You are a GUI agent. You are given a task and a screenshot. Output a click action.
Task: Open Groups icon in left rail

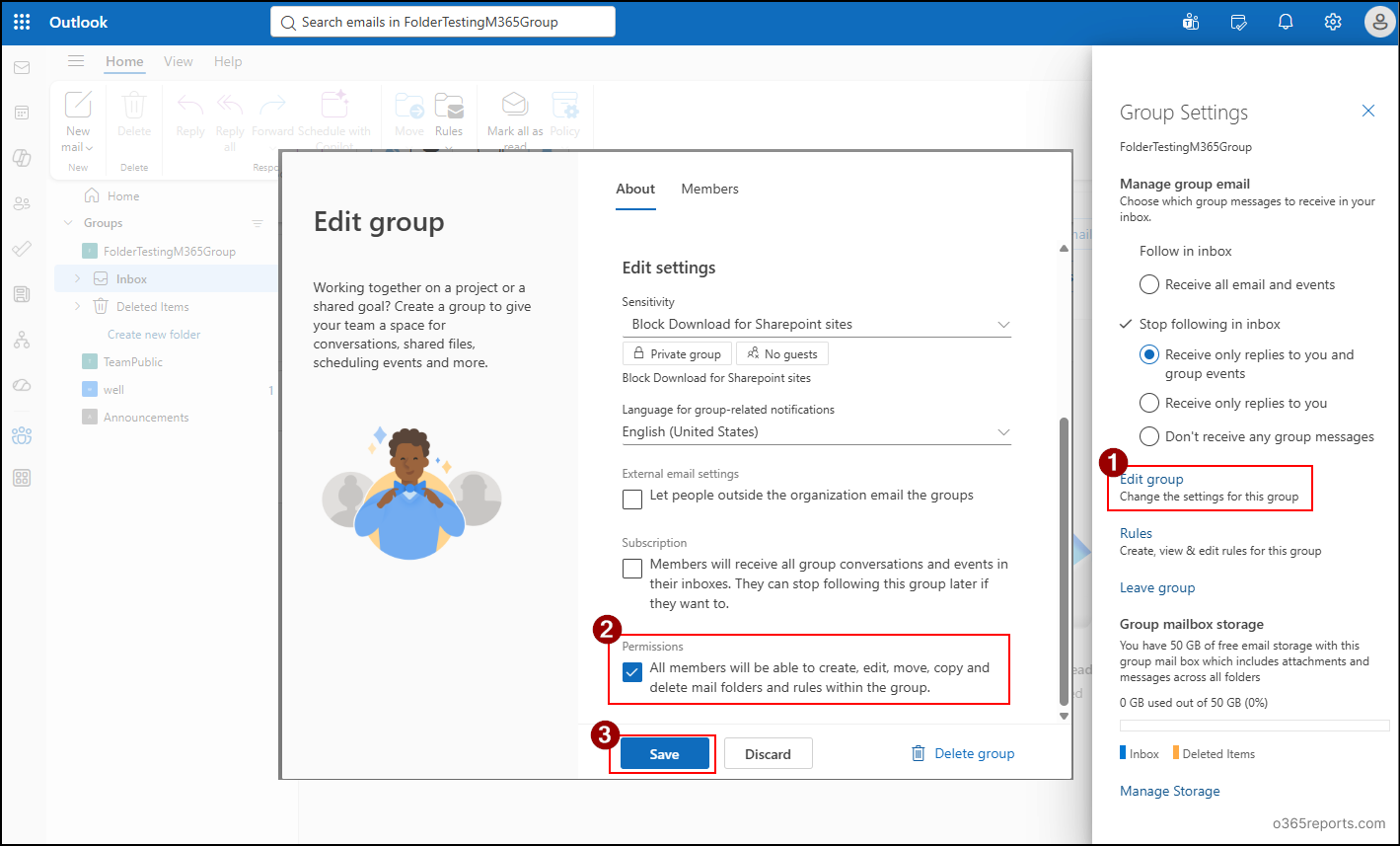click(x=22, y=435)
